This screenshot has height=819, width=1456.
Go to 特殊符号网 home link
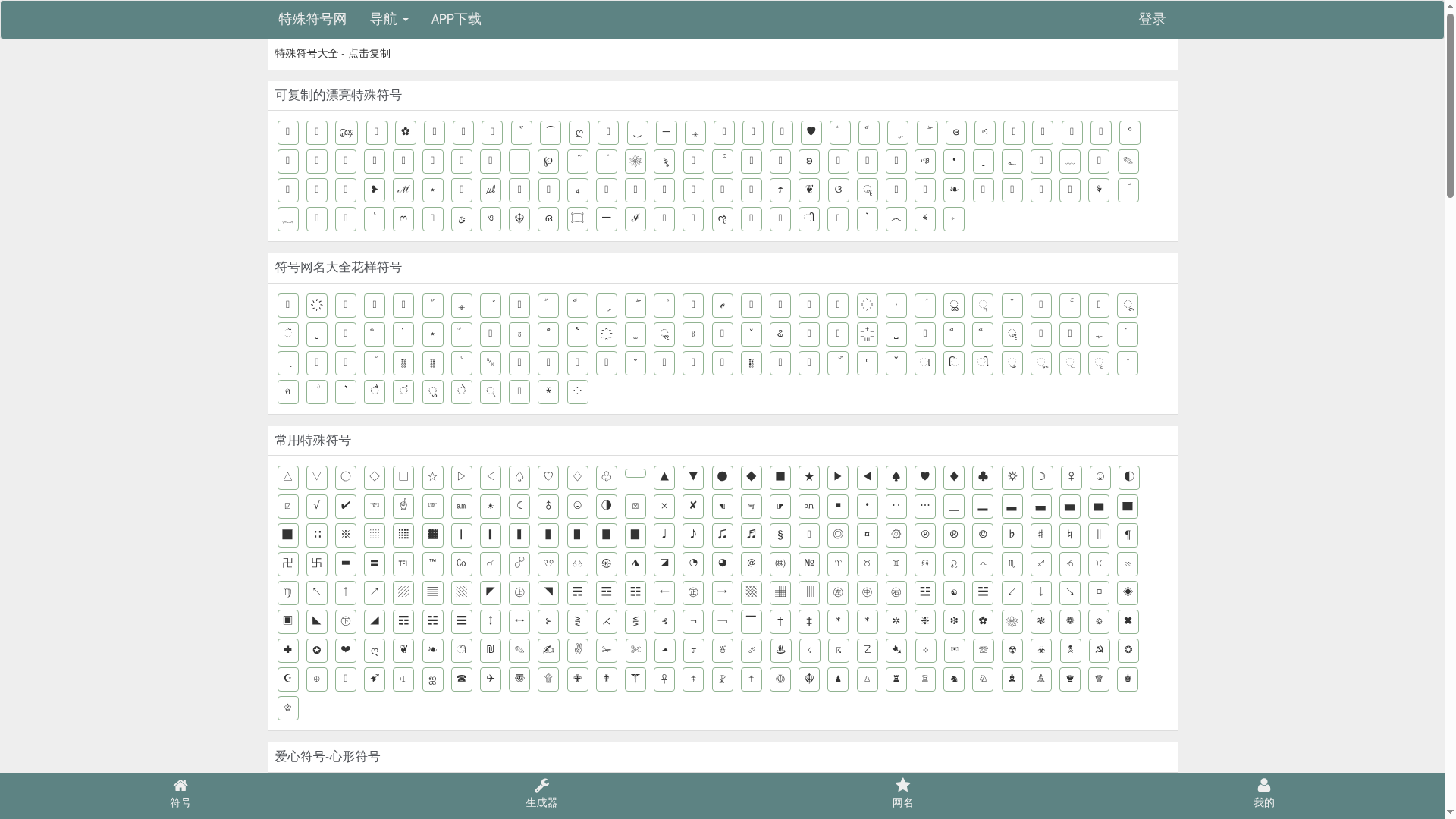312,19
